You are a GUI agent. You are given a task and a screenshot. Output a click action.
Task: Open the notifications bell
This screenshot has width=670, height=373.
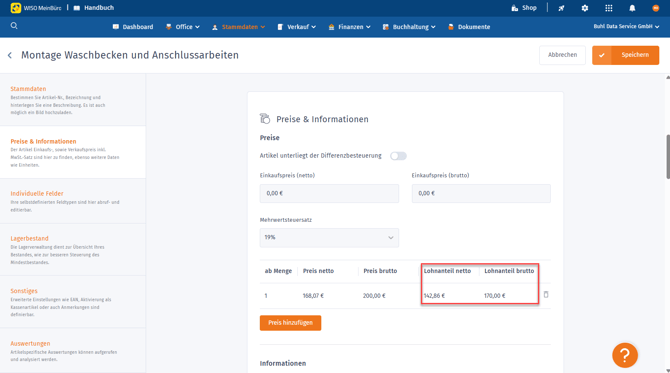click(632, 8)
